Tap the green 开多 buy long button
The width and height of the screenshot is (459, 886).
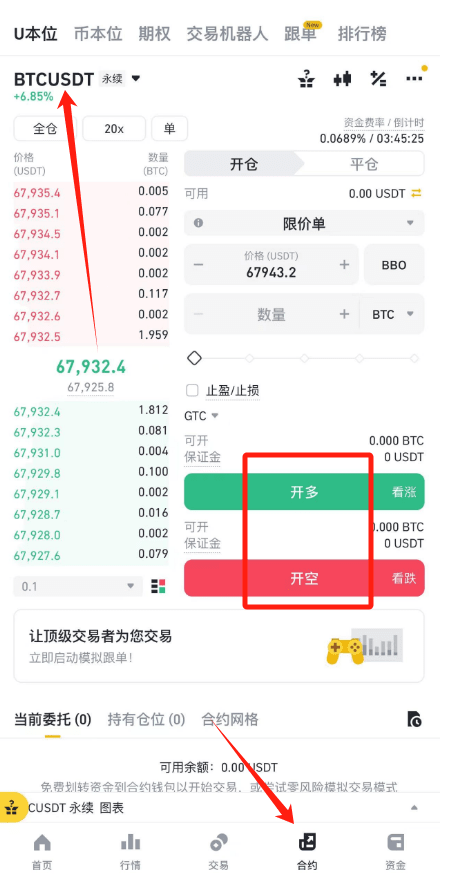pyautogui.click(x=304, y=492)
